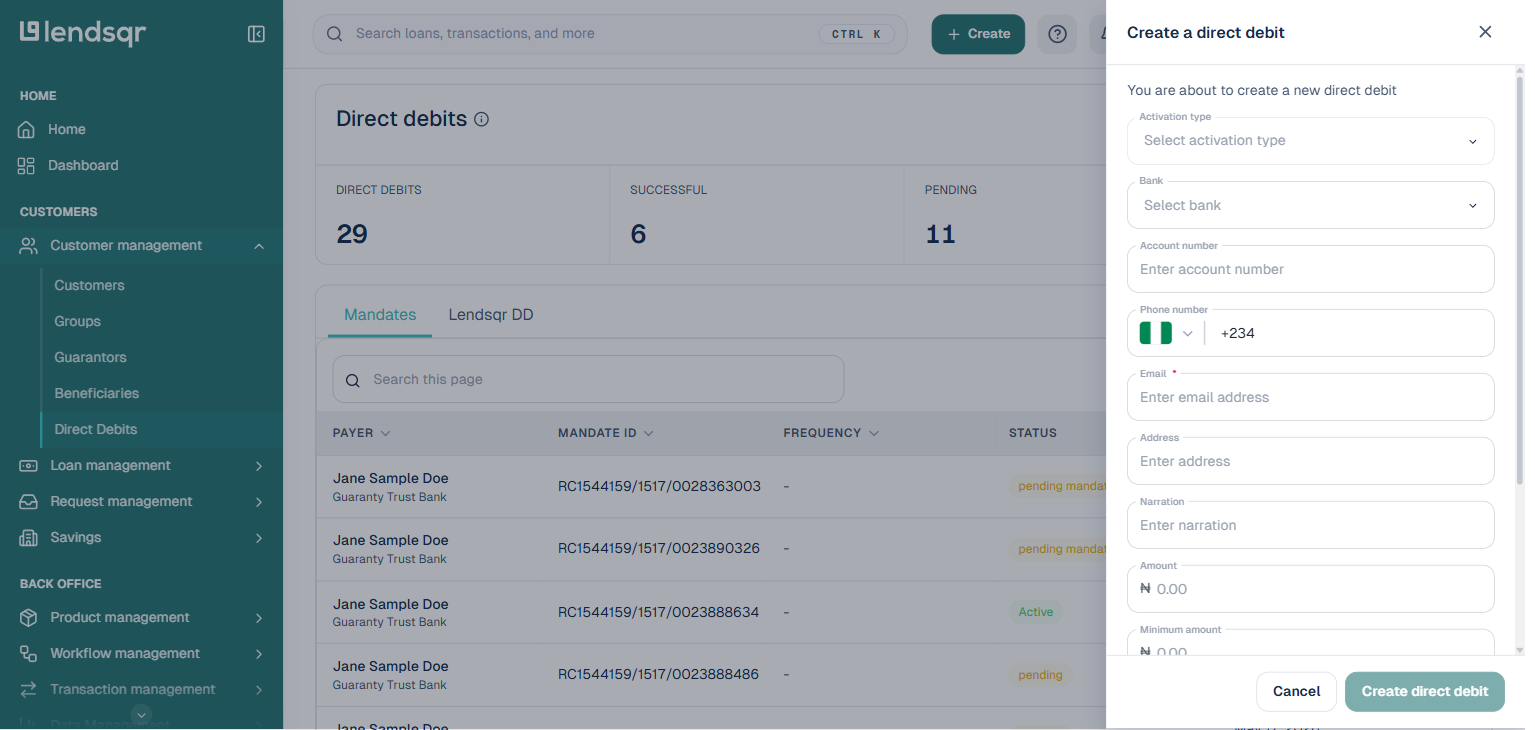Open Guarantors in the sidebar

point(91,358)
